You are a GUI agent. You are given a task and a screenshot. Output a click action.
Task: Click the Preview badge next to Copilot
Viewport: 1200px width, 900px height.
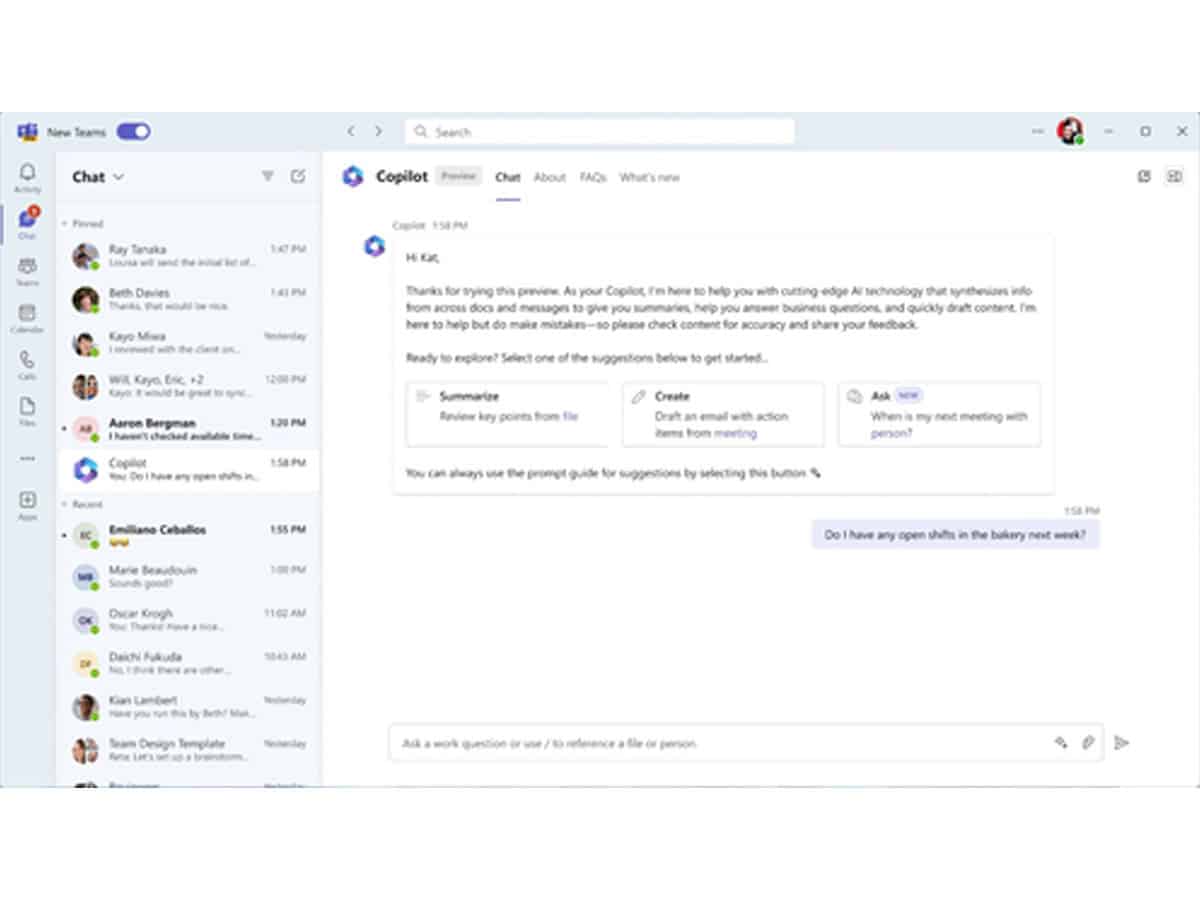click(459, 176)
